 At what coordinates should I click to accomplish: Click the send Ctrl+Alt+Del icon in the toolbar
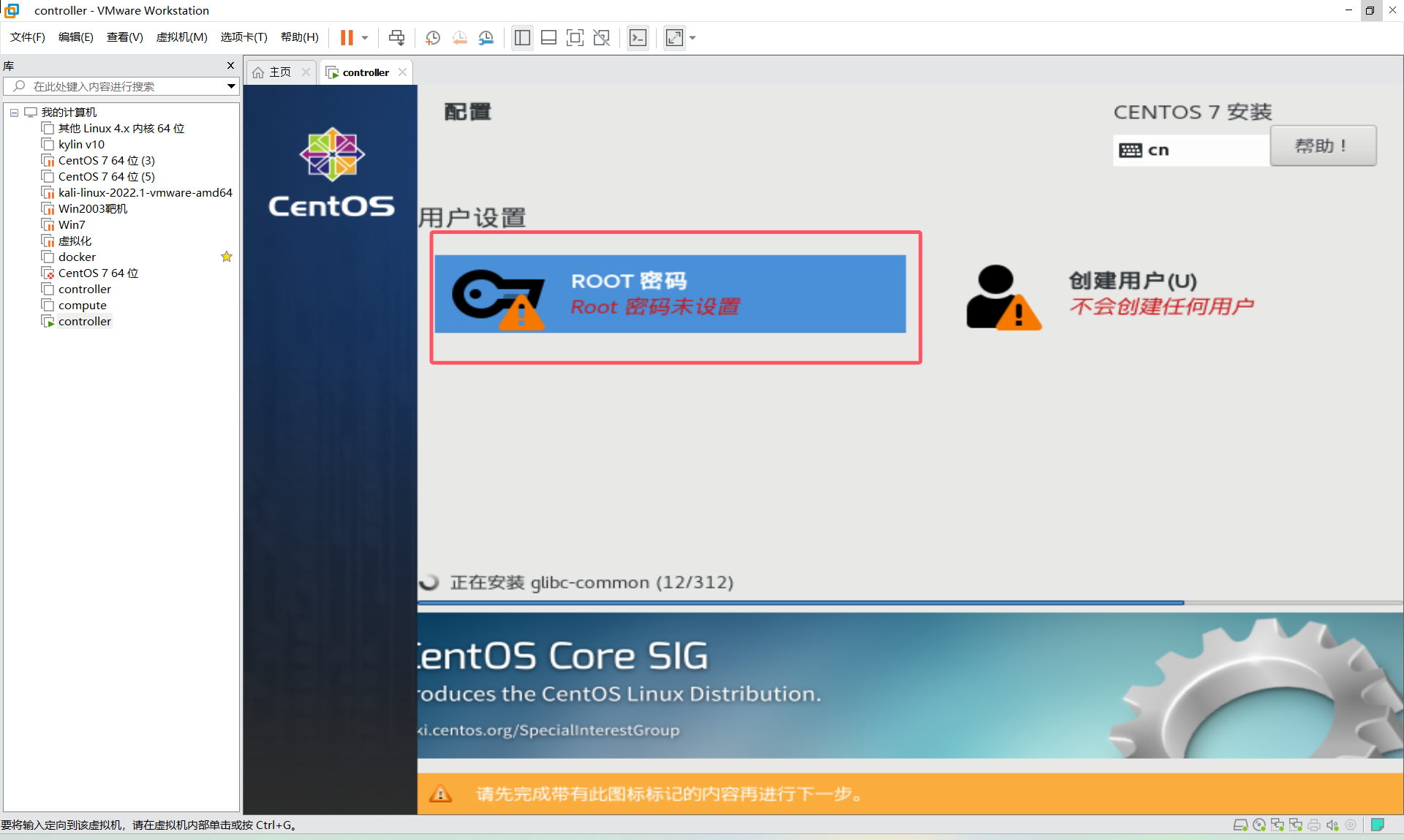396,38
